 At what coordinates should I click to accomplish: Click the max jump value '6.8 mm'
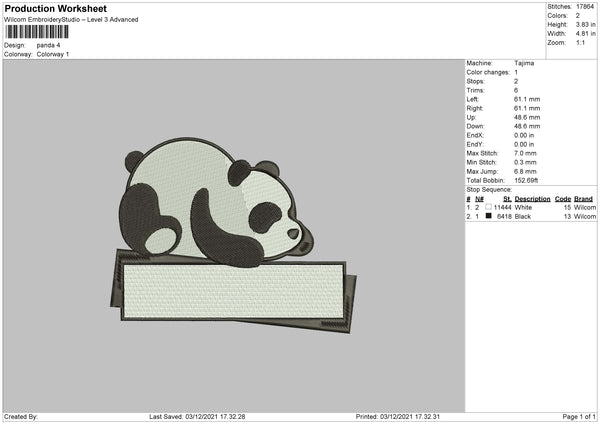525,171
